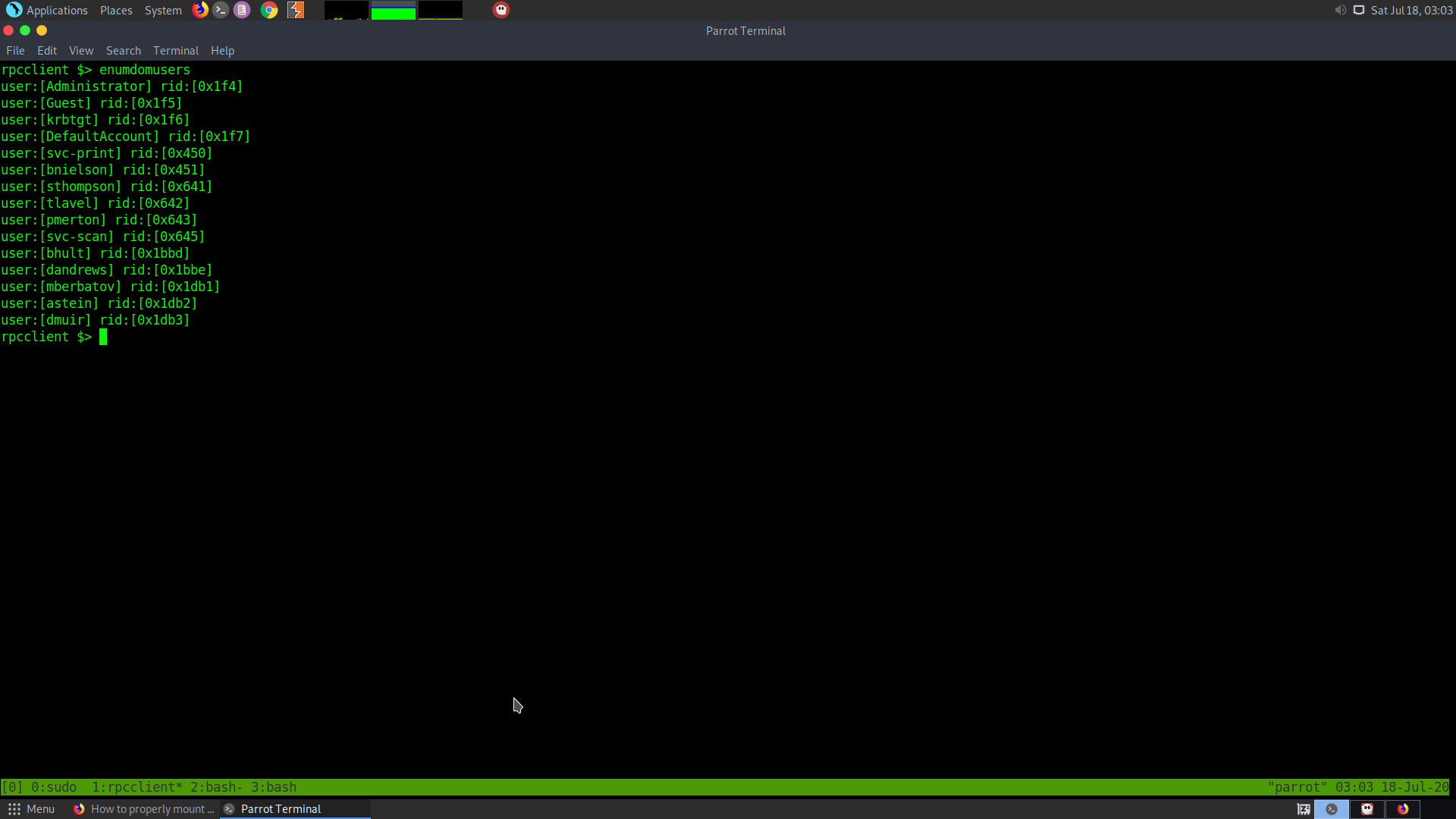1456x819 pixels.
Task: Launch Firefox from the top panel
Action: point(200,10)
